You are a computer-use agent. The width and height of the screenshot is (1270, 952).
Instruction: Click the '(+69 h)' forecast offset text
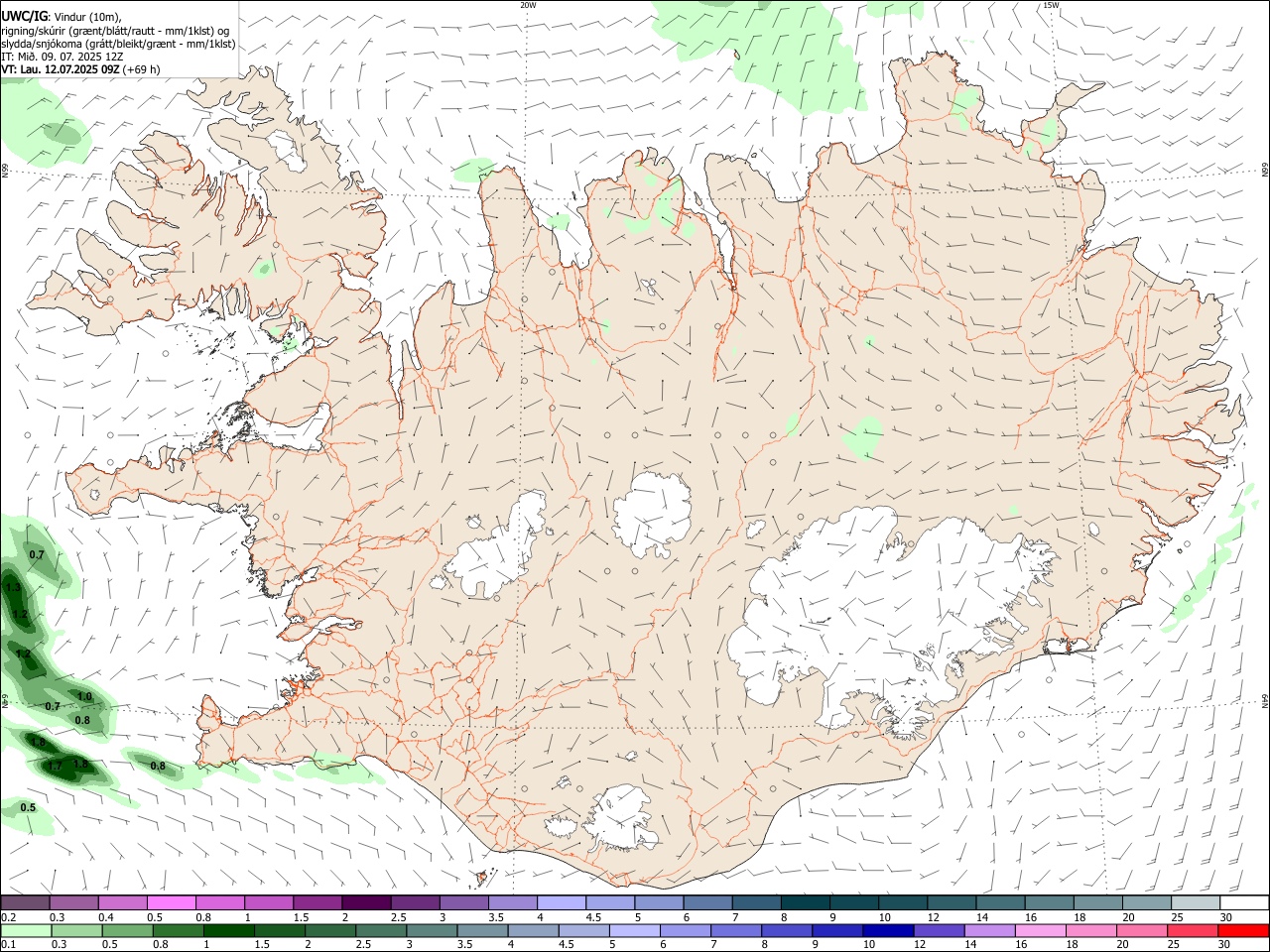142,69
